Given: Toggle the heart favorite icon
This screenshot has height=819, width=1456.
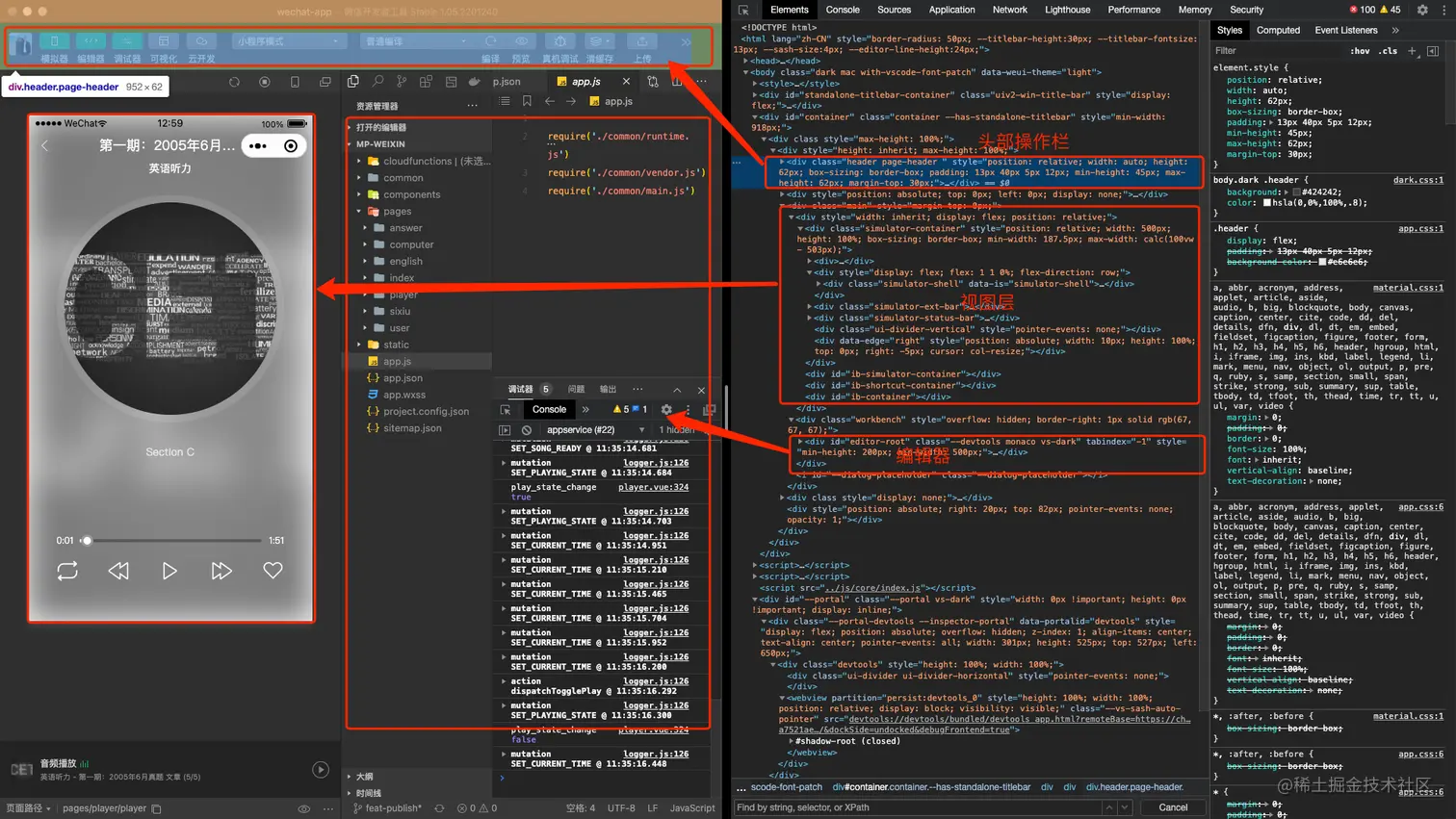Looking at the screenshot, I should coord(273,570).
